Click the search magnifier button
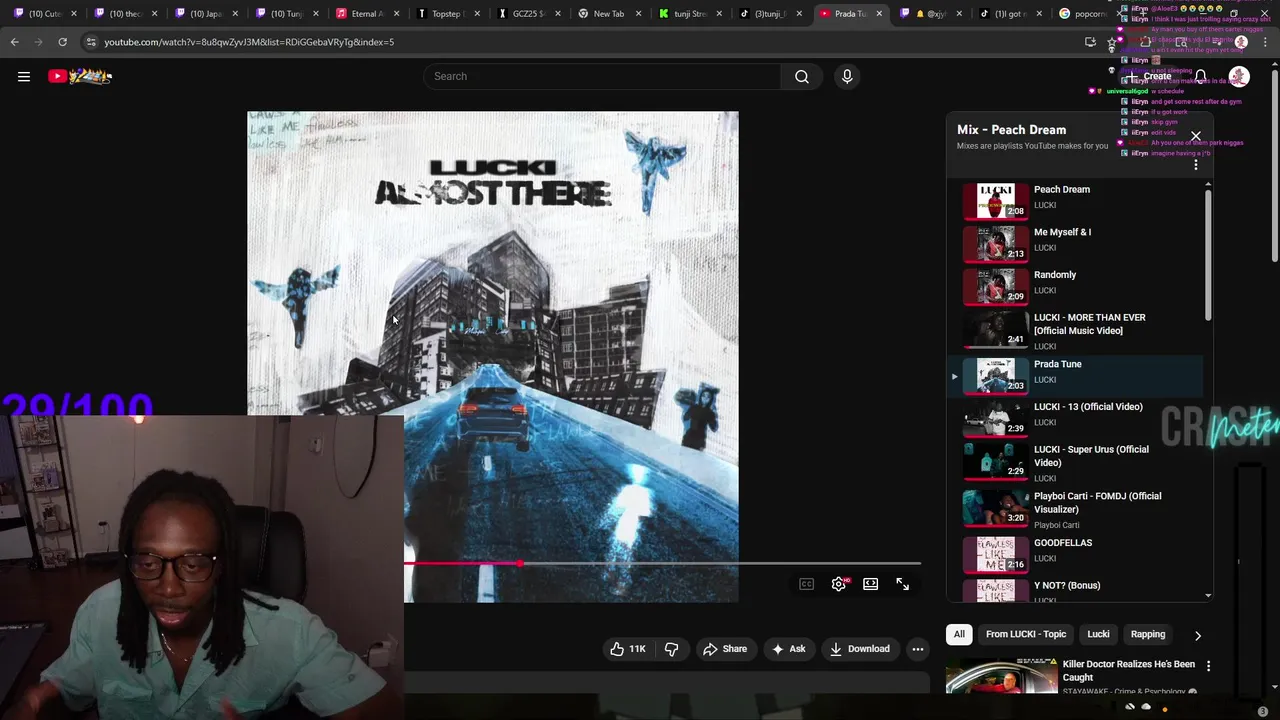 (801, 76)
